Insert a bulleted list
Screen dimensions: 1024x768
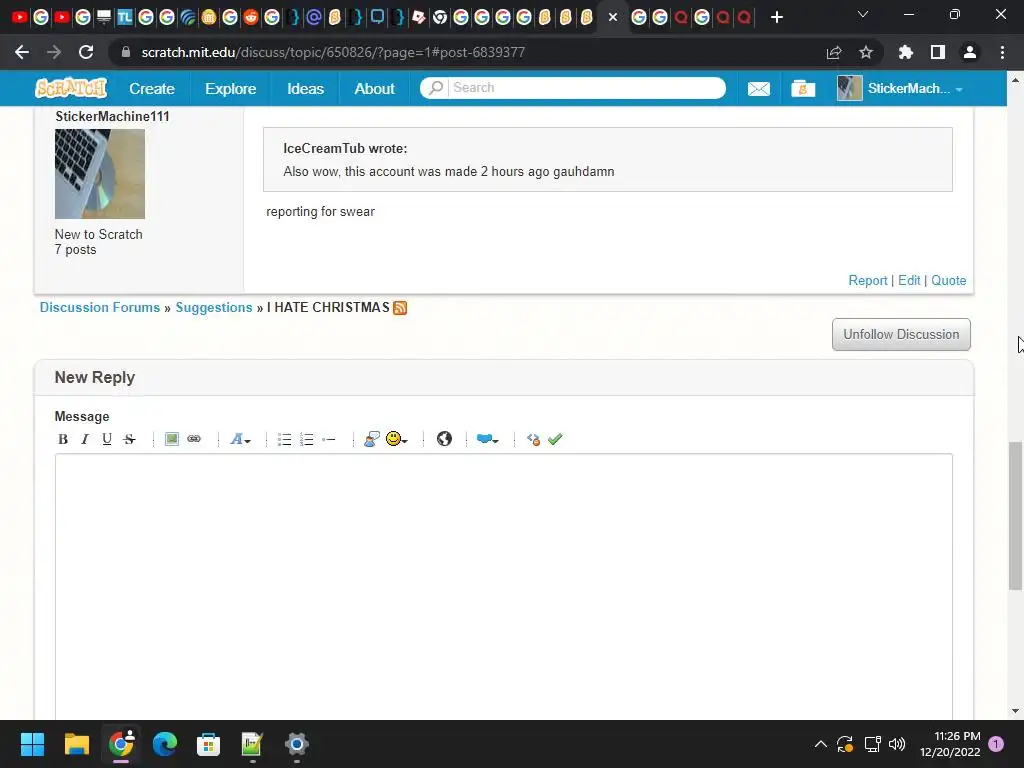[x=284, y=440]
